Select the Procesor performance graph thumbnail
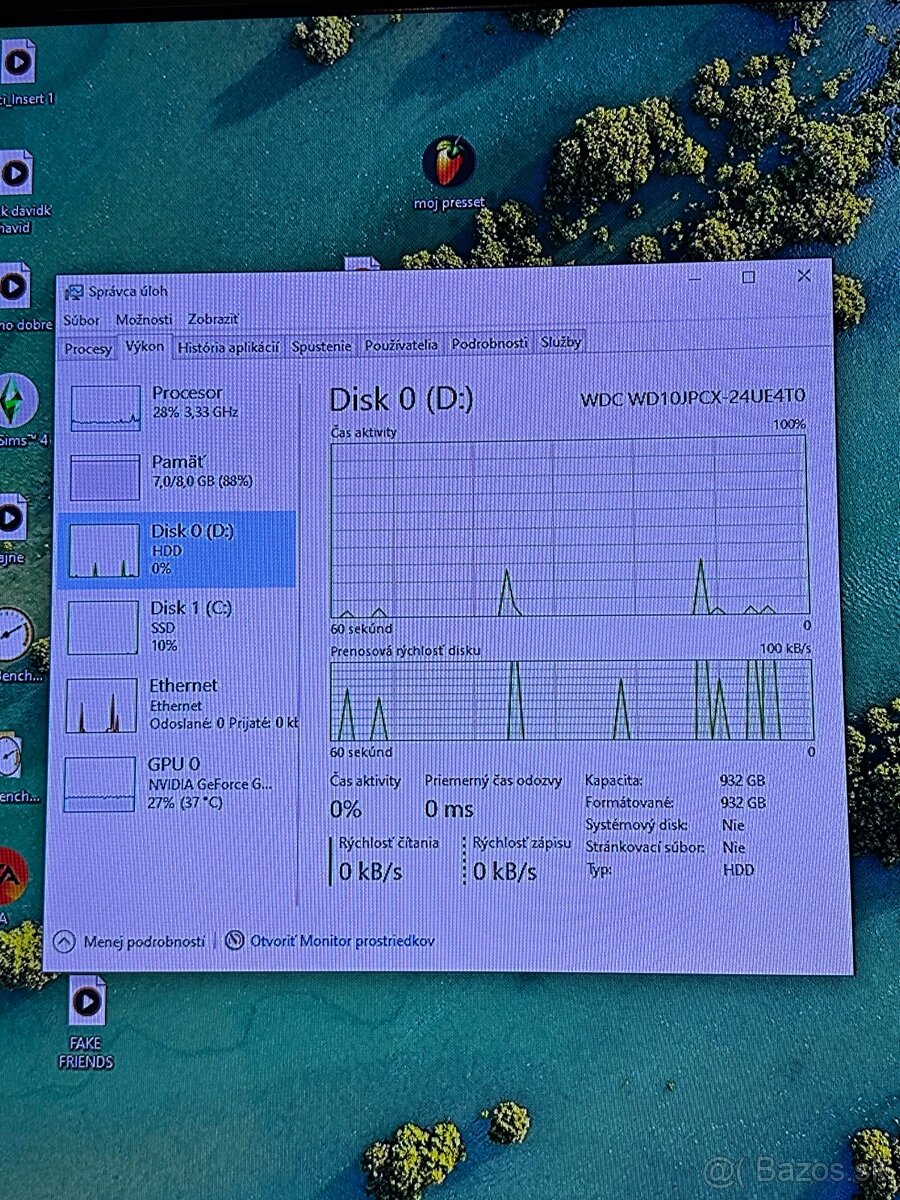 click(105, 408)
